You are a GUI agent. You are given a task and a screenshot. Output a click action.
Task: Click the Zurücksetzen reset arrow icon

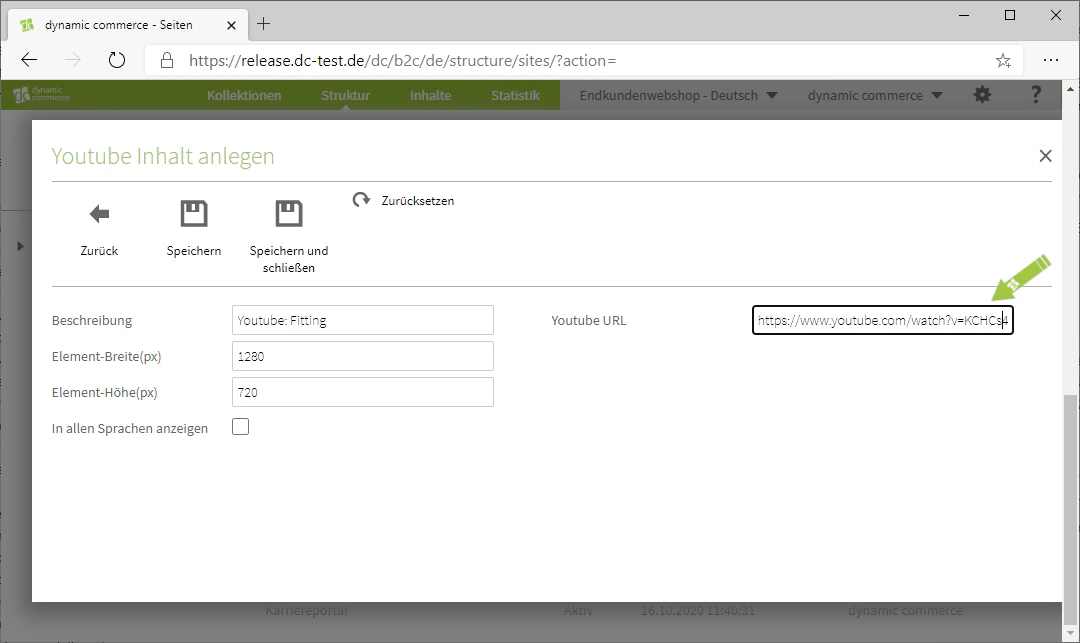point(361,200)
